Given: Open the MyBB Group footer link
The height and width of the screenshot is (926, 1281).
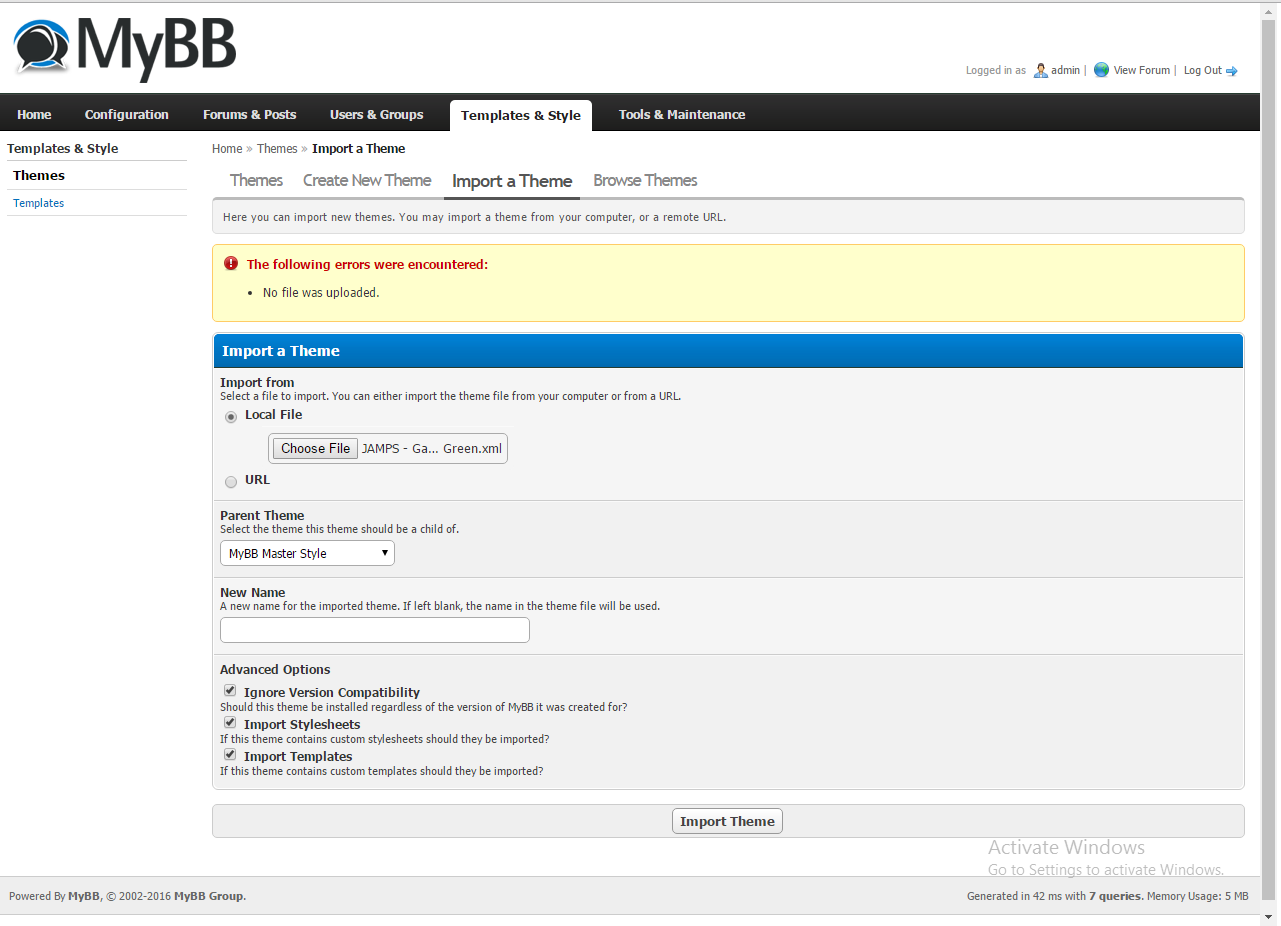Looking at the screenshot, I should (208, 896).
